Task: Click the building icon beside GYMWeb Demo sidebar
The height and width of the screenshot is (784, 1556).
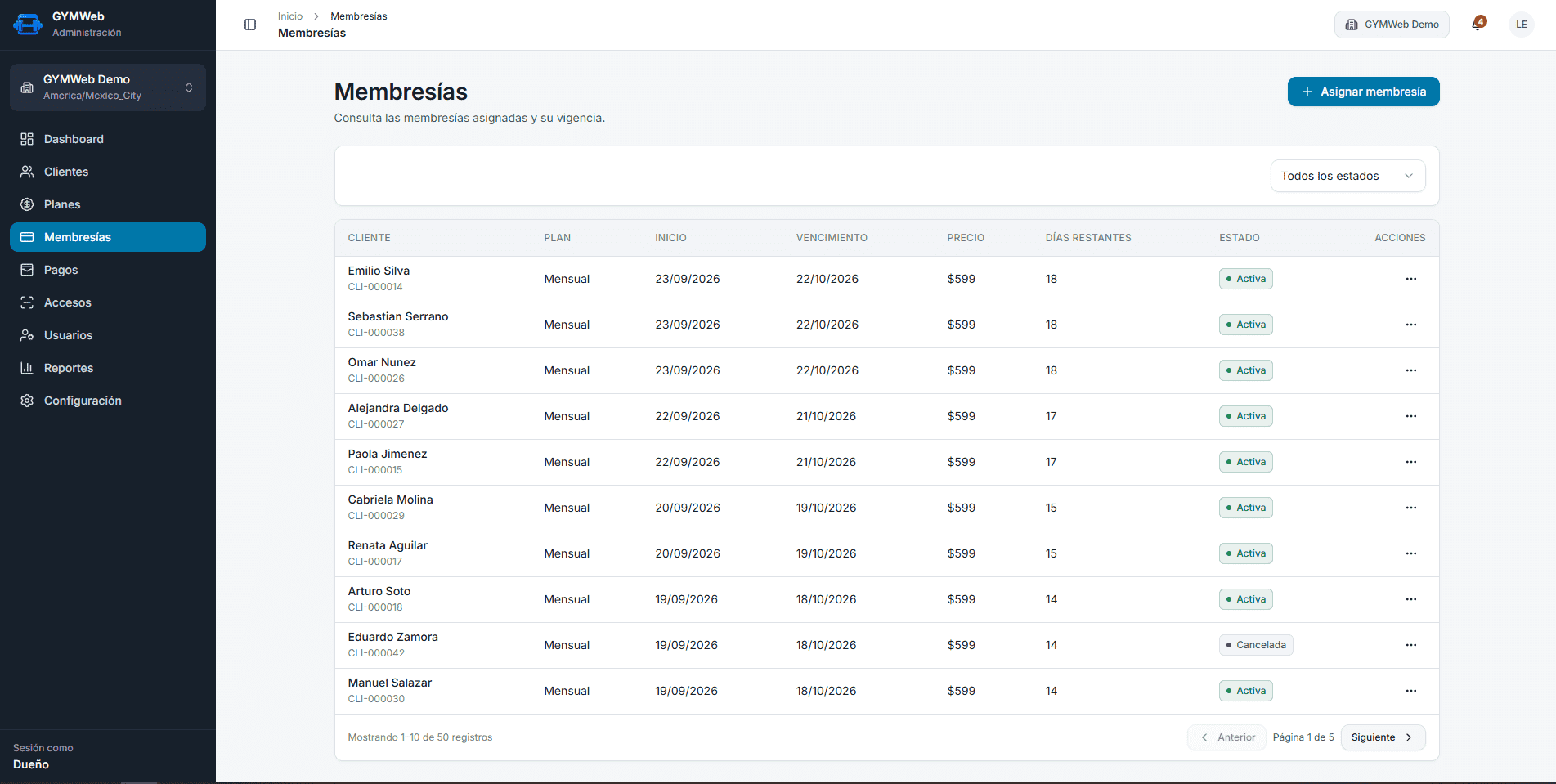Action: (27, 87)
